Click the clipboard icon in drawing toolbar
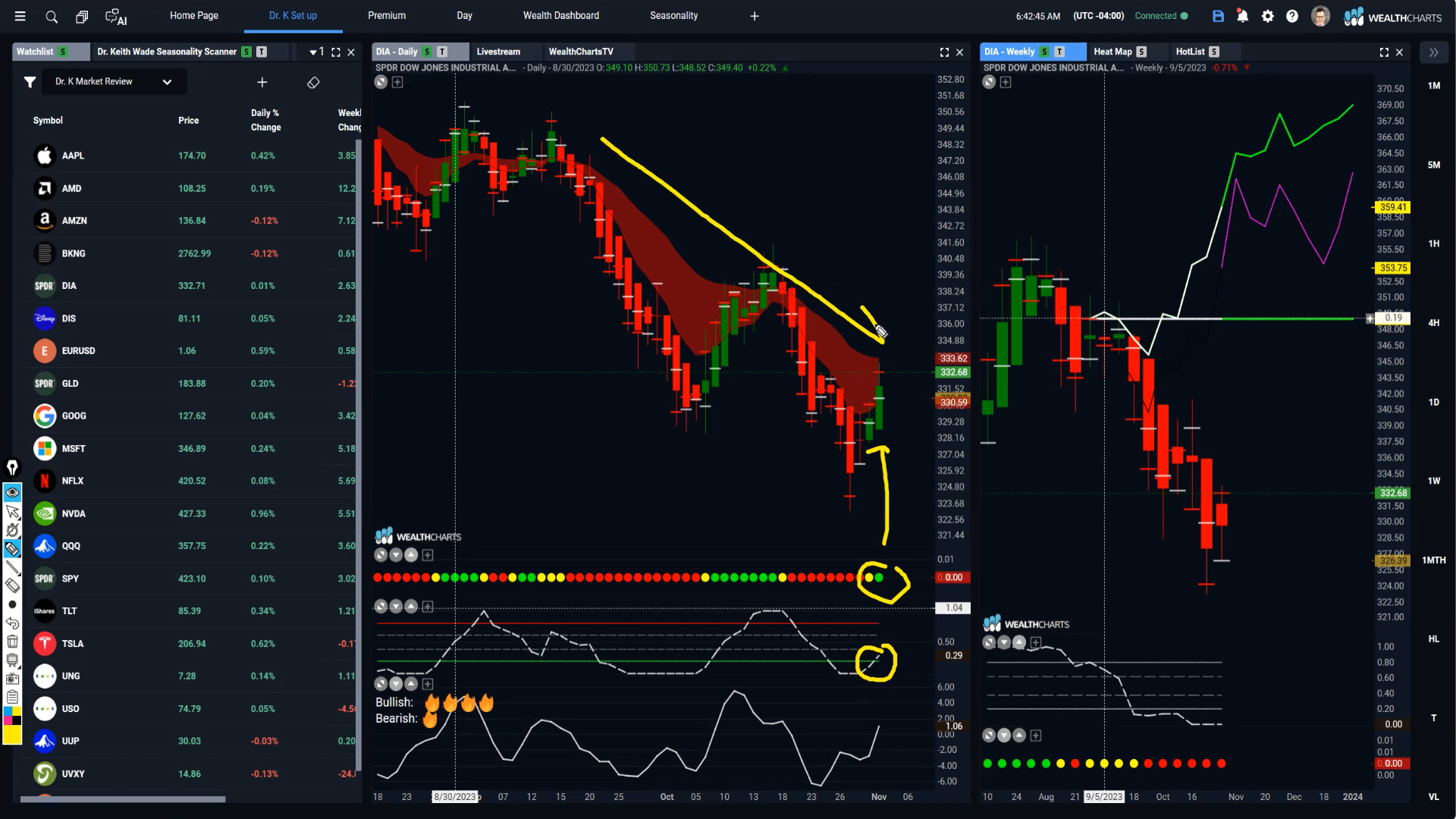This screenshot has width=1456, height=819. (x=12, y=697)
